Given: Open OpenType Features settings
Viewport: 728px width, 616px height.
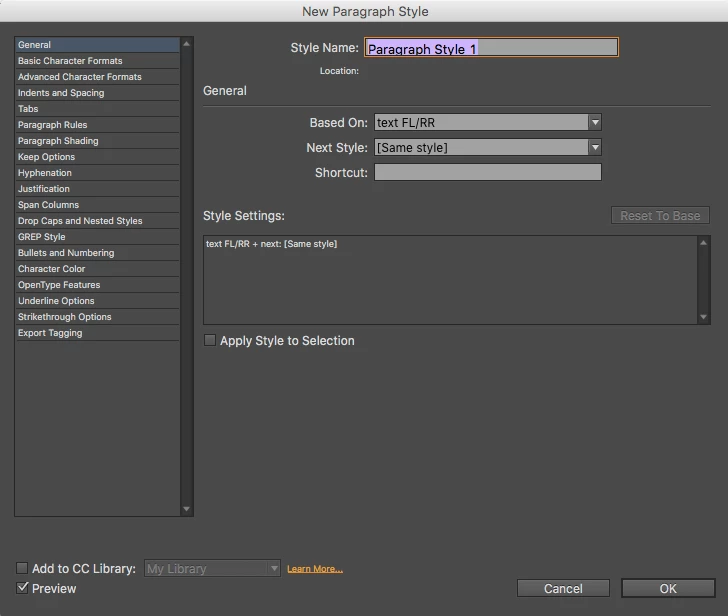Looking at the screenshot, I should pyautogui.click(x=98, y=285).
